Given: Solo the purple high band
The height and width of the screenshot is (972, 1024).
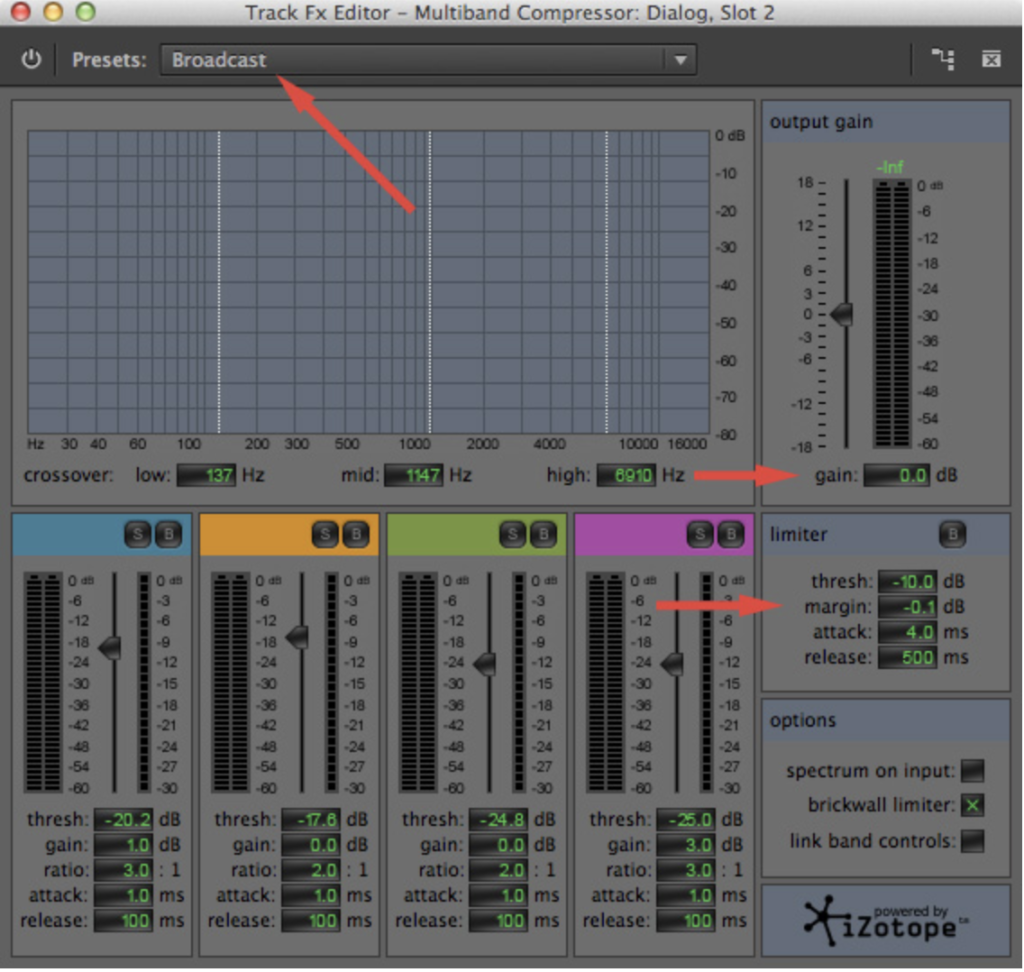Looking at the screenshot, I should pos(699,534).
